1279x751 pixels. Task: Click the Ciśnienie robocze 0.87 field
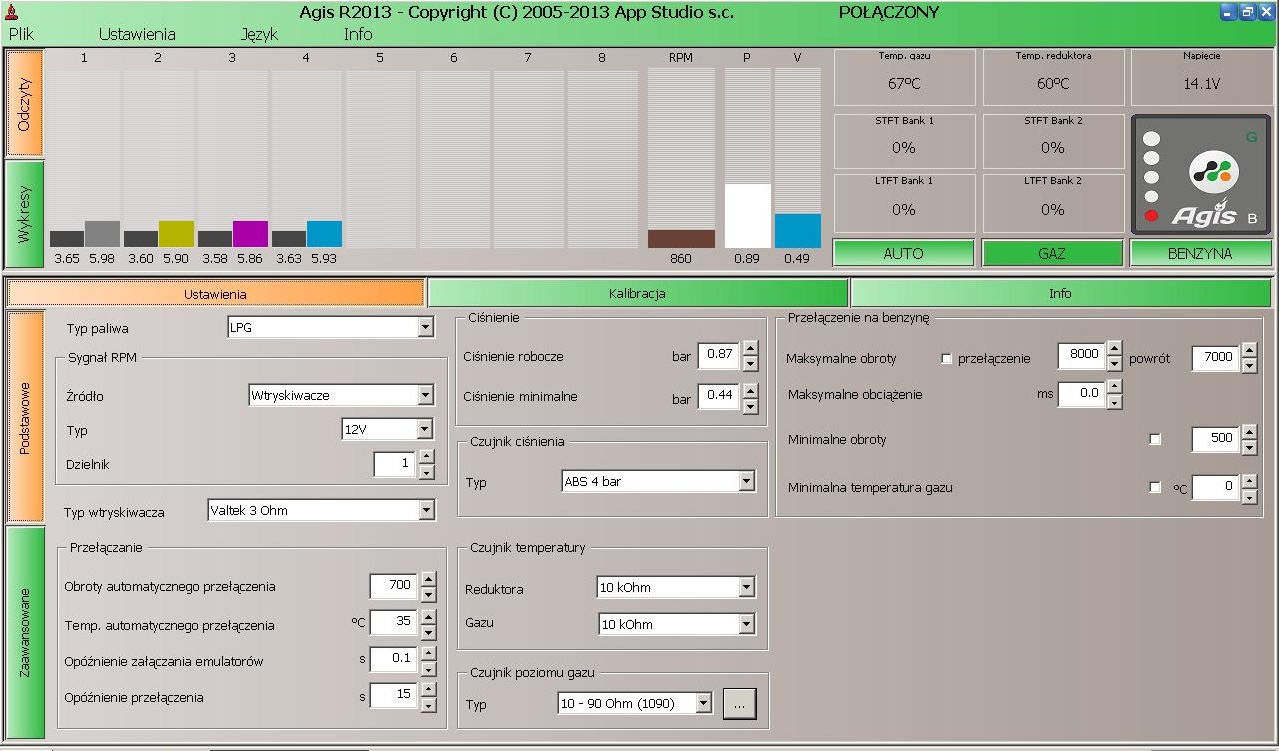[718, 354]
